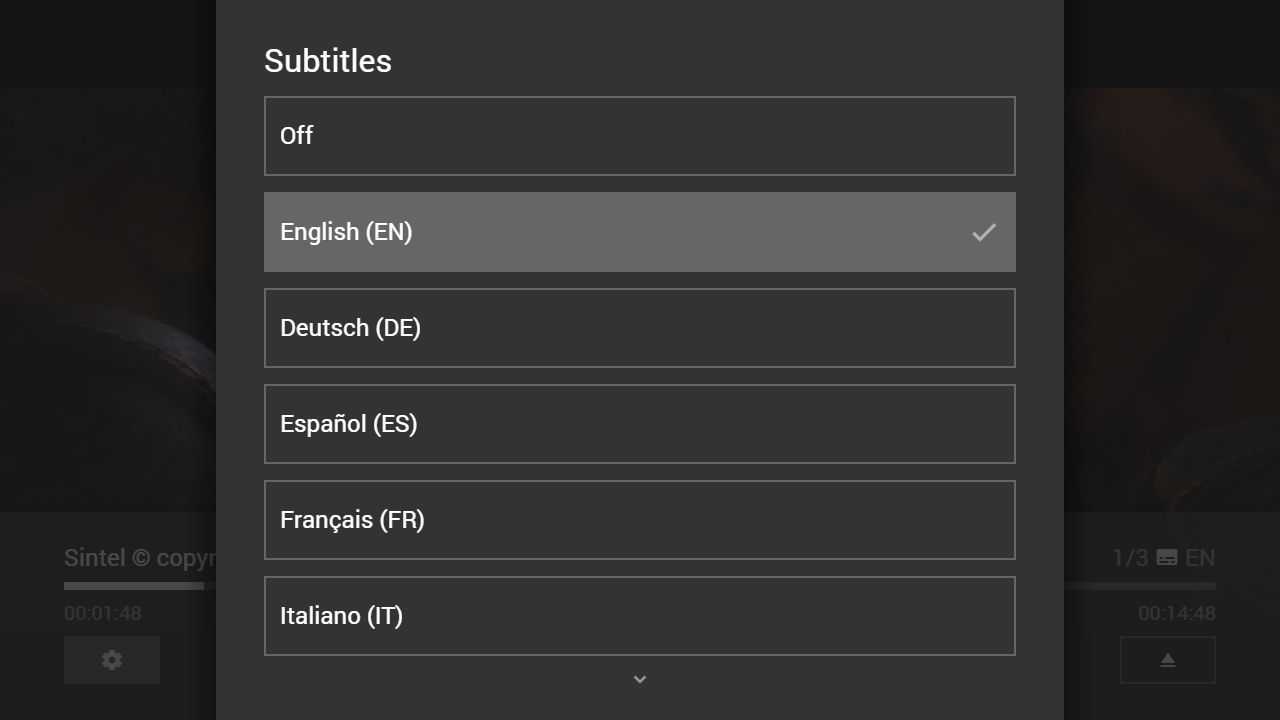Screen dimensions: 1280x720
Task: Dismiss dialog via dimmed video area left
Action: [107, 300]
